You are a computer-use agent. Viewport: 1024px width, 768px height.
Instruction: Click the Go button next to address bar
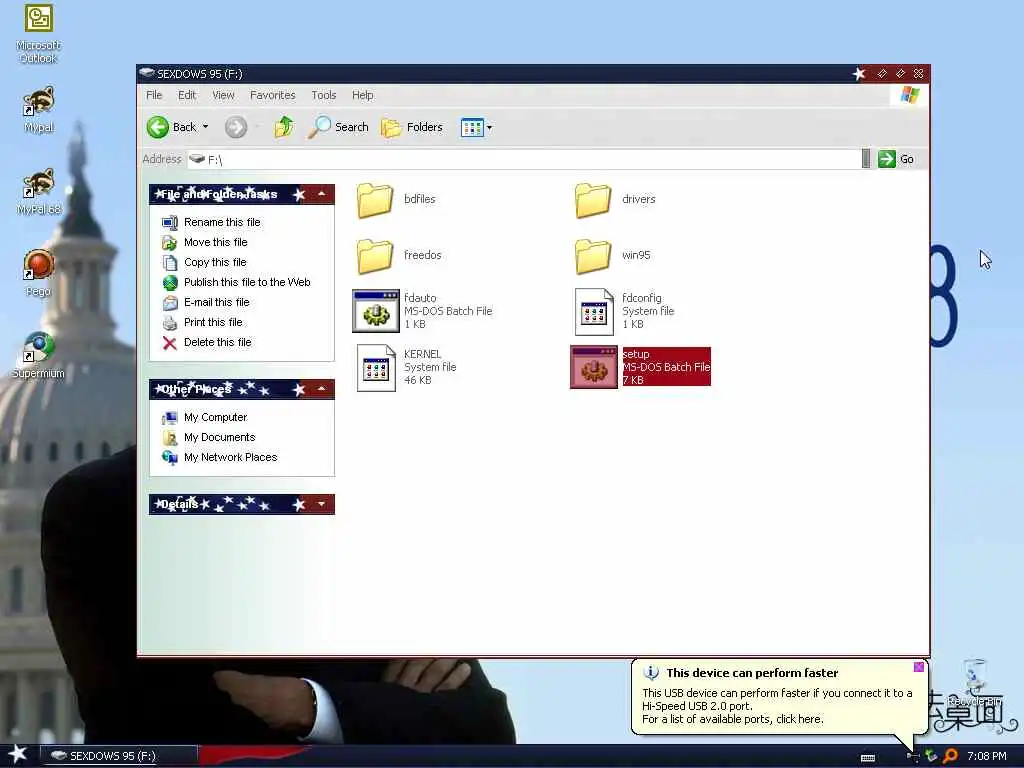click(896, 159)
